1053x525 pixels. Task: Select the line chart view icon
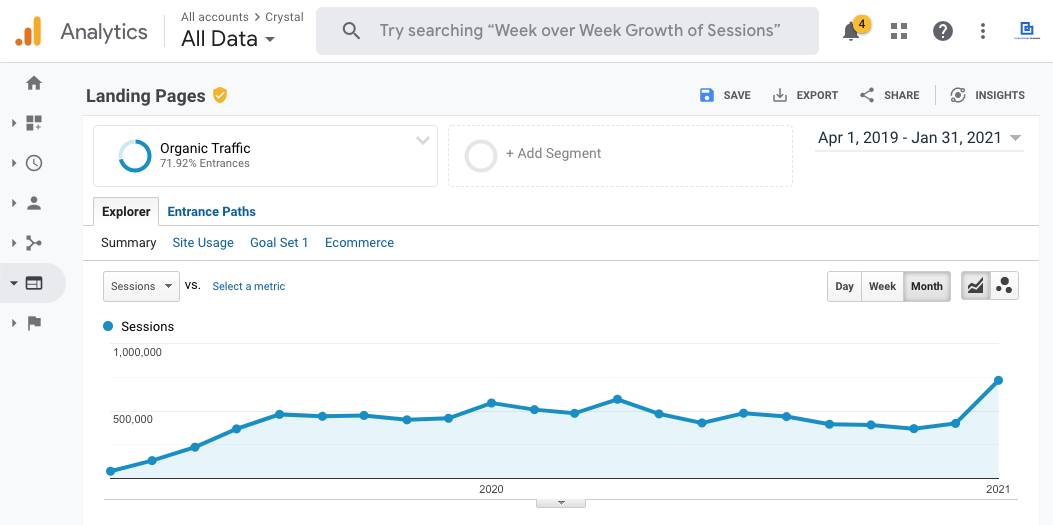[x=975, y=286]
